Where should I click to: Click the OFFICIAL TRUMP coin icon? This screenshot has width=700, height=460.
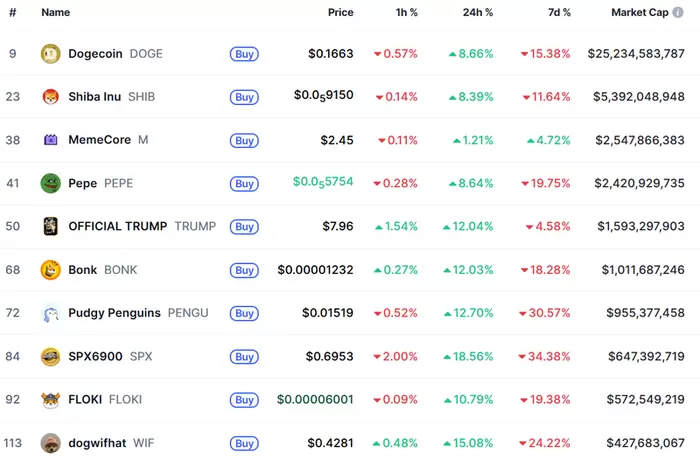point(50,226)
